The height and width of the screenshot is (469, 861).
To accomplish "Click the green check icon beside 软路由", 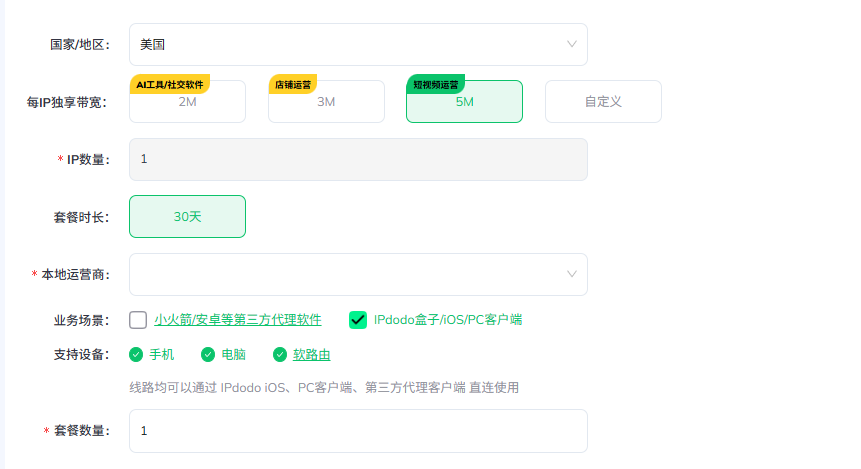I will [280, 355].
